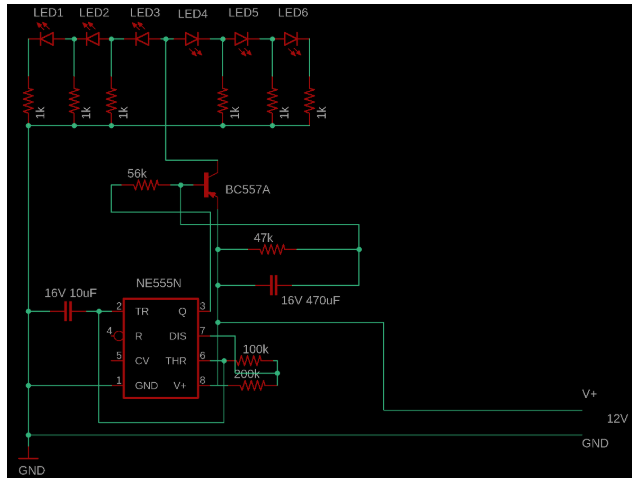Click the LED2 diode symbol
The height and width of the screenshot is (491, 637).
[x=93, y=39]
